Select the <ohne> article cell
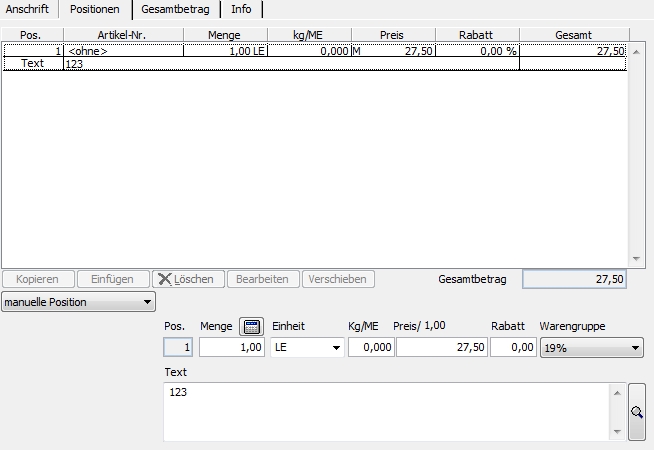Viewport: 654px width, 450px height. tap(123, 51)
